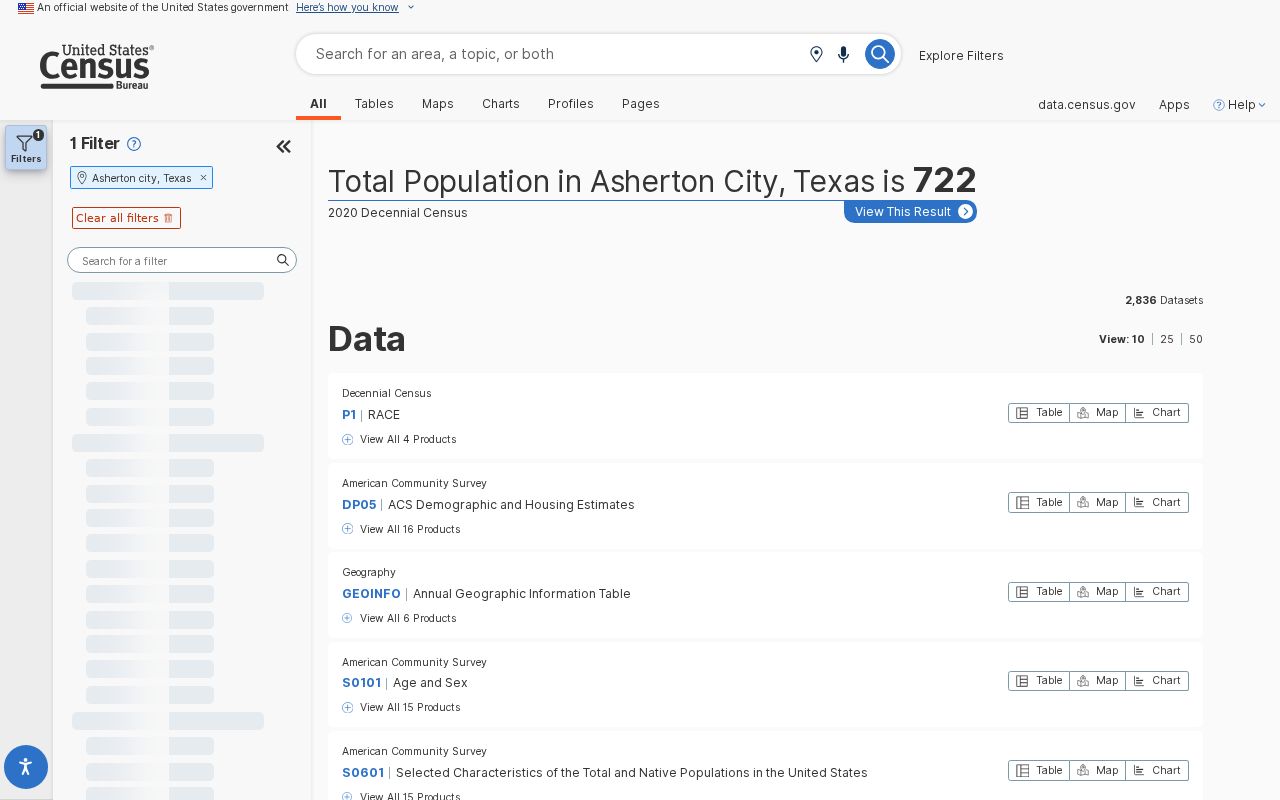
Task: Open Table view for P1 RACE
Action: pos(1039,413)
